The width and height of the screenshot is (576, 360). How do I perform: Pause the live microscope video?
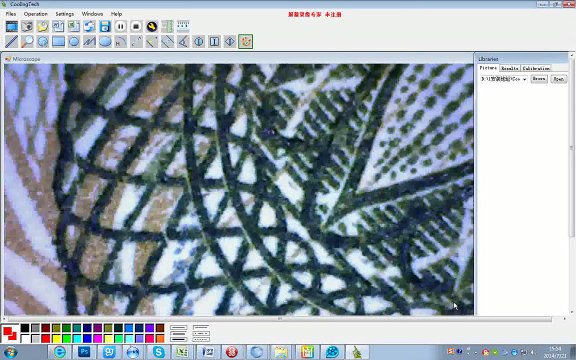120,26
